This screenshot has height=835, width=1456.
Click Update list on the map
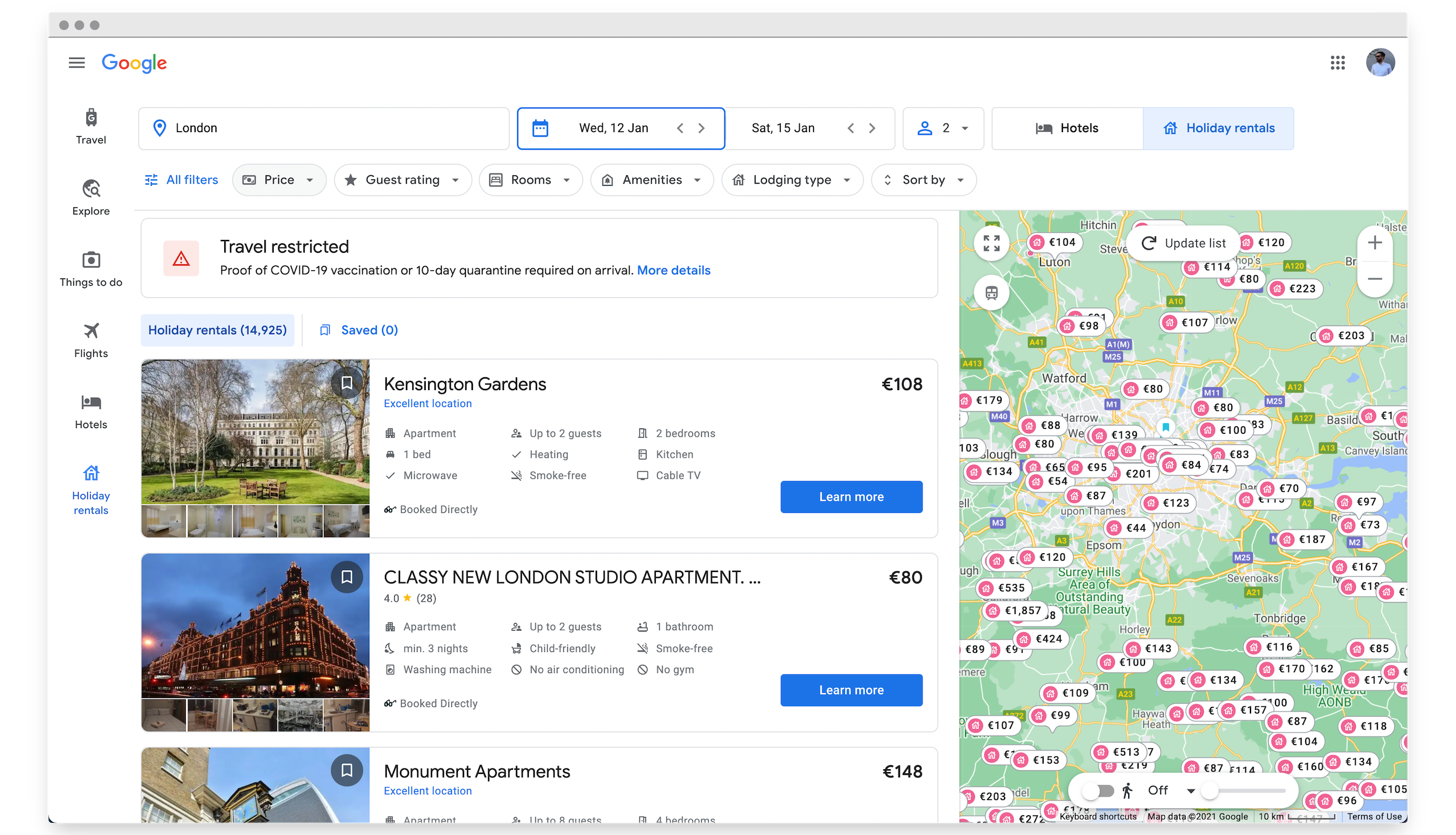click(x=1183, y=243)
